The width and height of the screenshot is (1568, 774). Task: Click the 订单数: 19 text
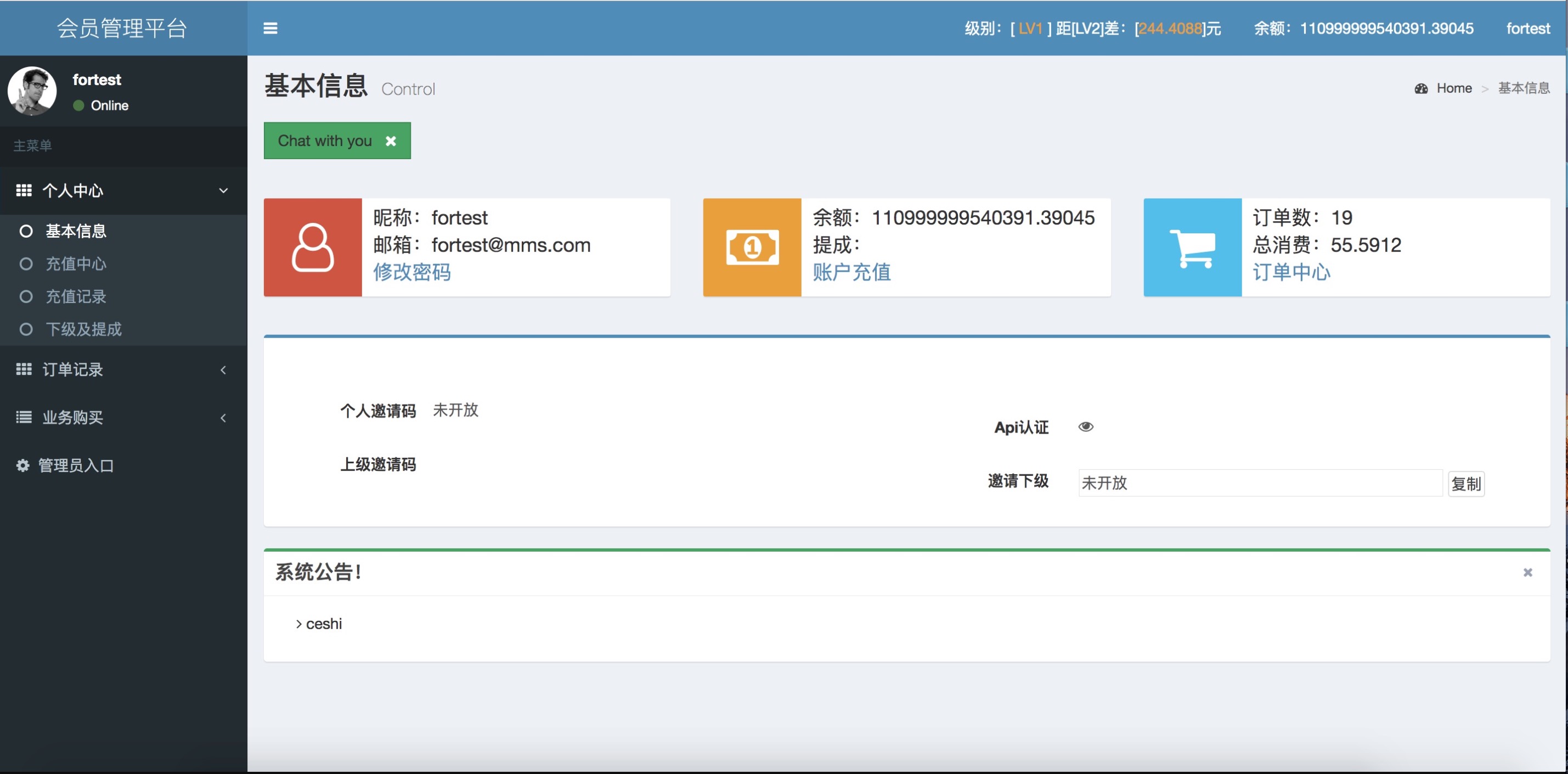pos(1302,217)
